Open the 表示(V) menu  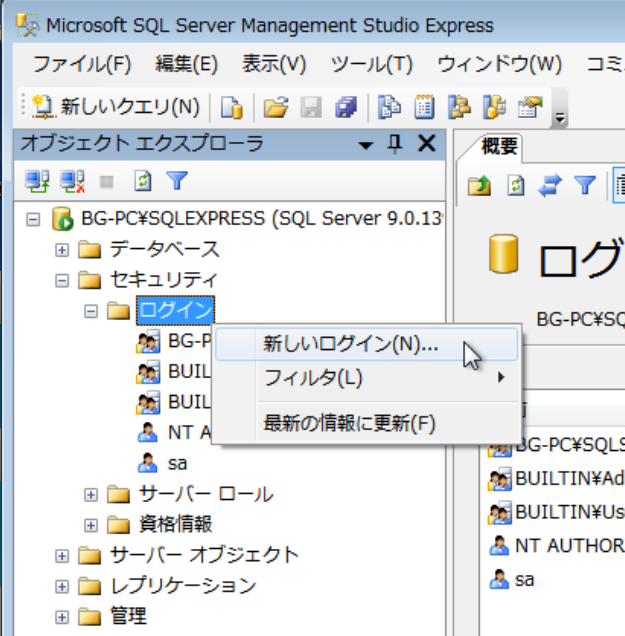[274, 64]
